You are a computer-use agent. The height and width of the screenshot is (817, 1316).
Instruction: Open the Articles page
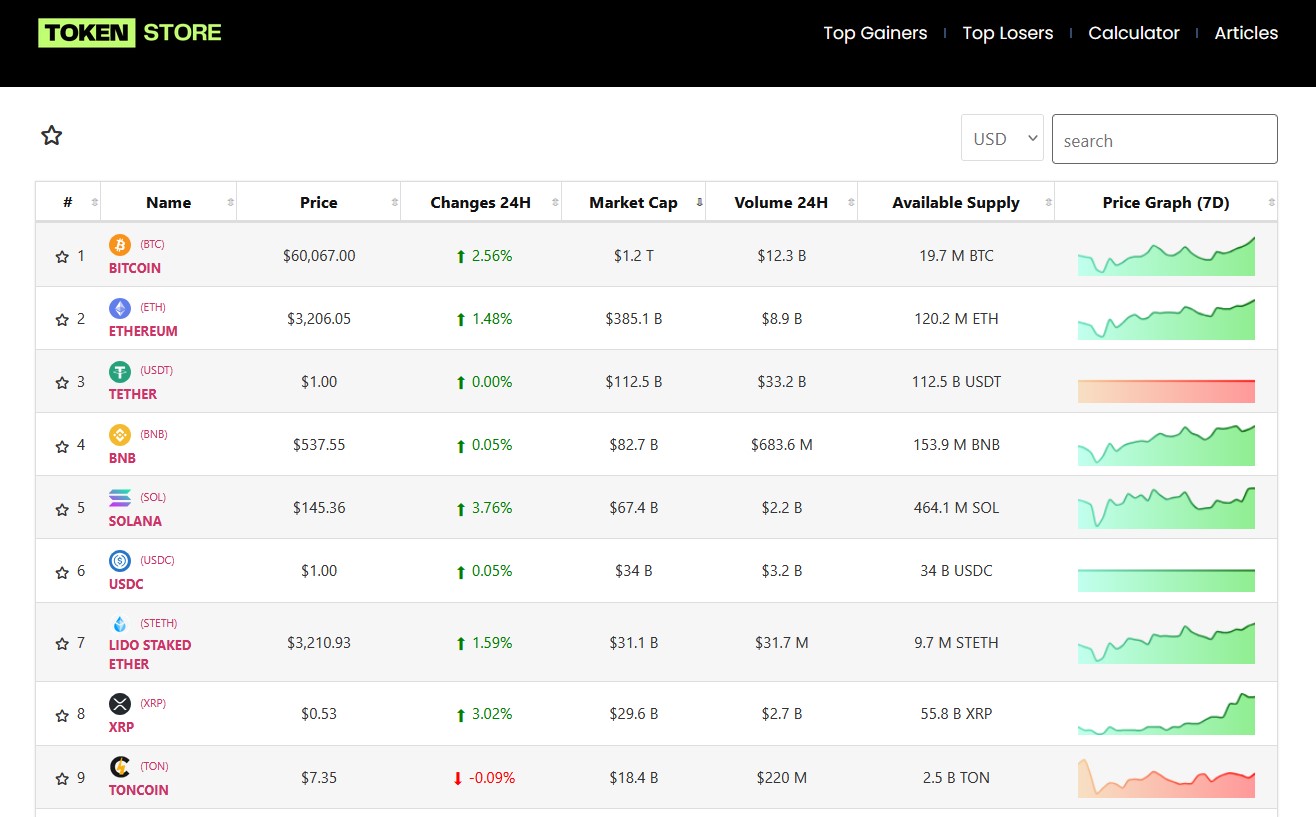1246,33
